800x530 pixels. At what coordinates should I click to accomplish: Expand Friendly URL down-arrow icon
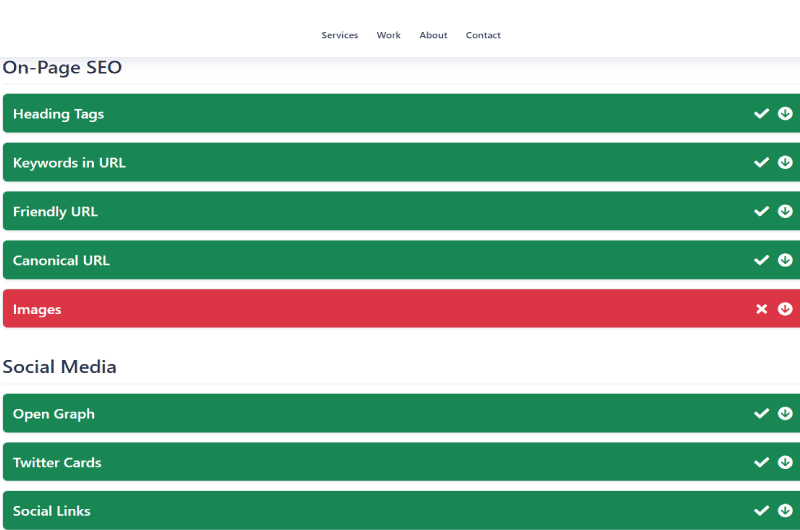click(785, 211)
